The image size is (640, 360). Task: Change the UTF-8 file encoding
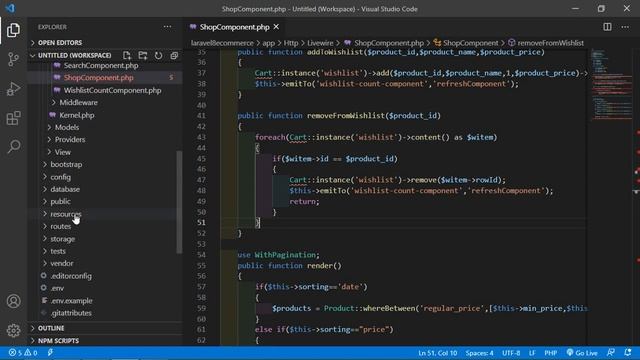pos(511,353)
